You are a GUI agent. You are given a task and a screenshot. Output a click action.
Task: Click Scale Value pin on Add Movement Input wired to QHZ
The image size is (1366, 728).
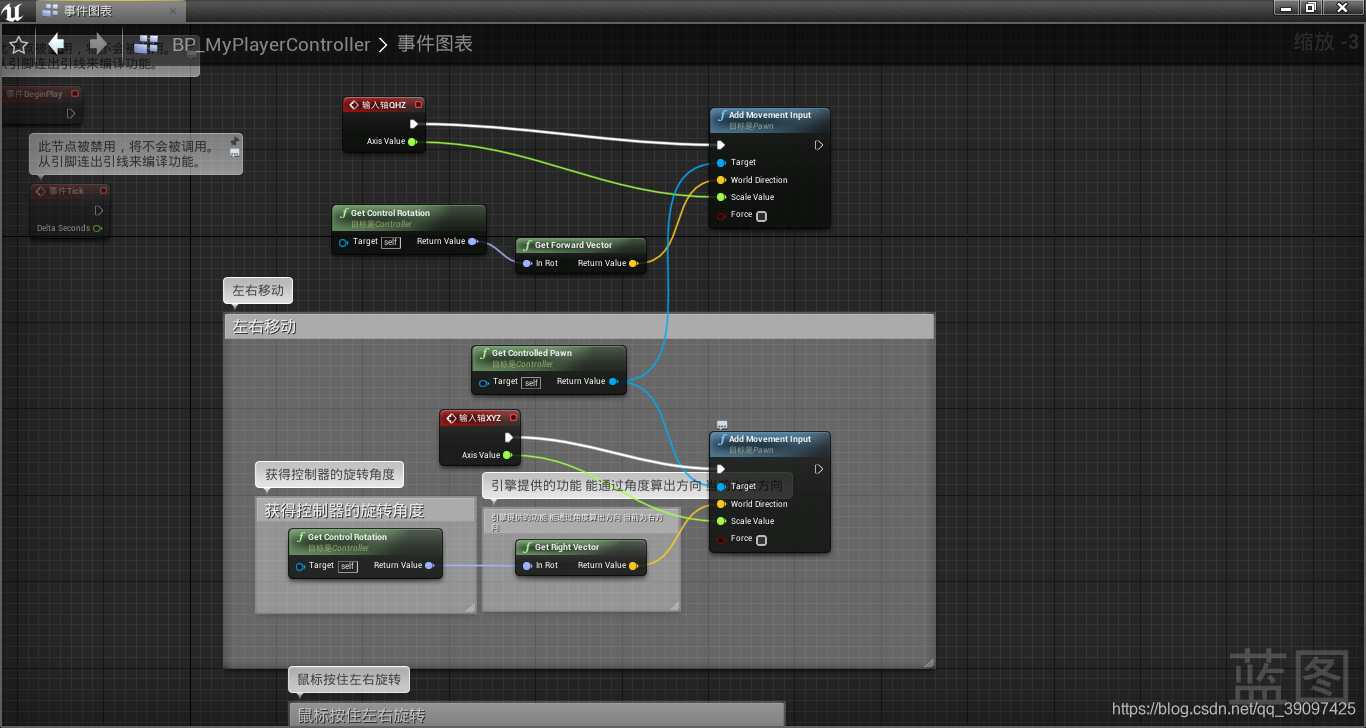pos(721,197)
